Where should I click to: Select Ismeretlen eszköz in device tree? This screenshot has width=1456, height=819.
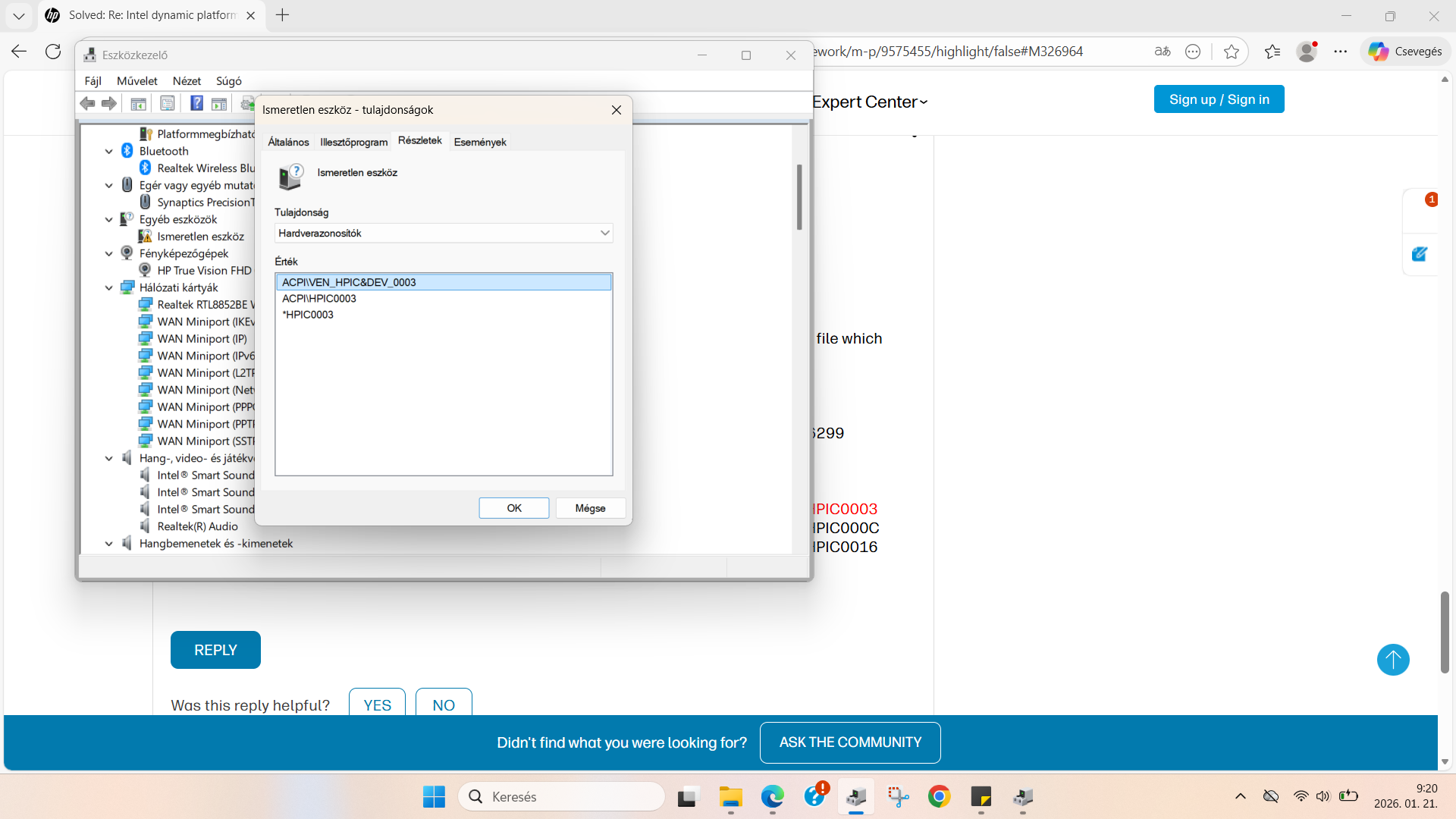(200, 237)
